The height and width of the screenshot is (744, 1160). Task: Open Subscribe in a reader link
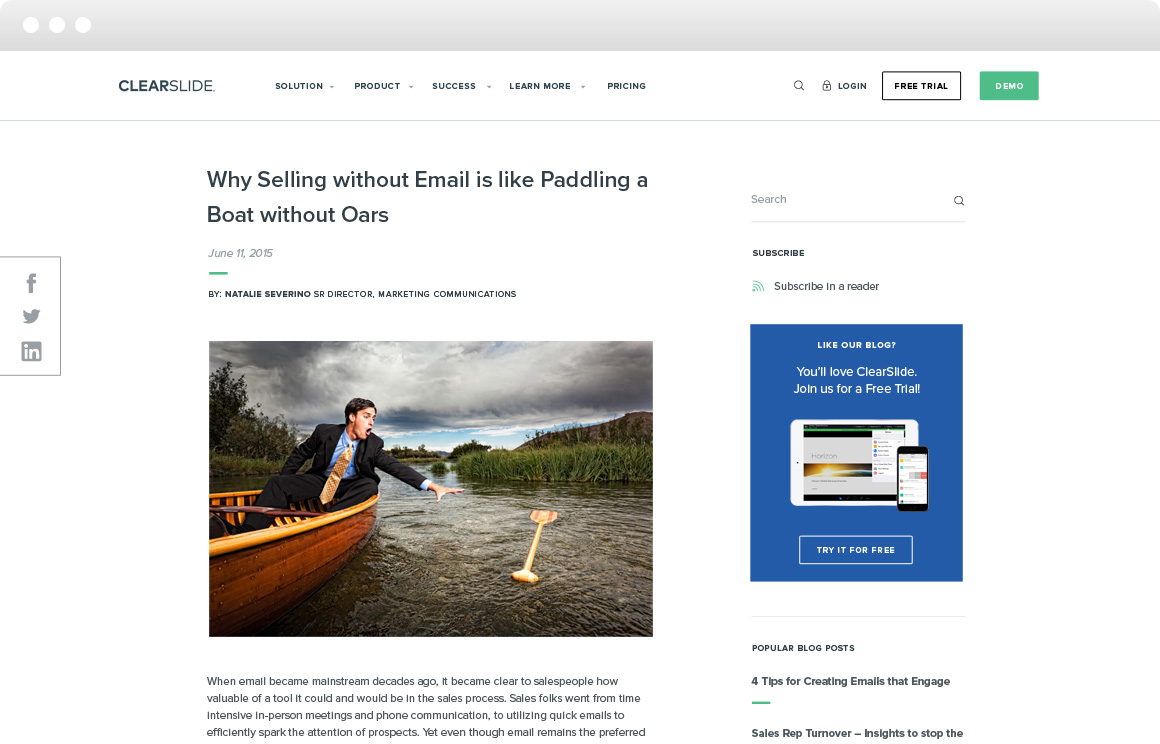point(826,286)
